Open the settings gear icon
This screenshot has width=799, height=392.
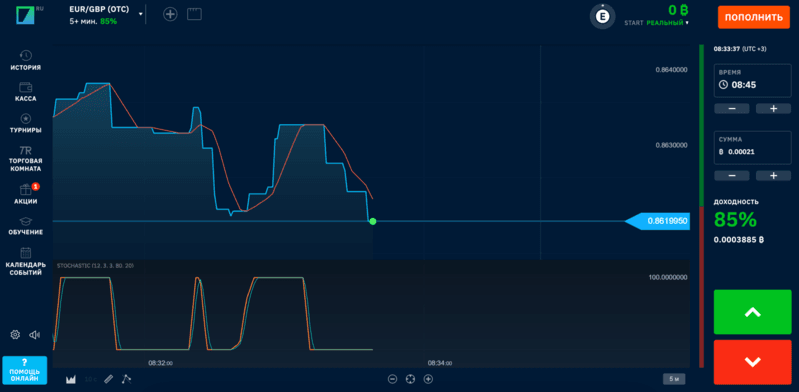pos(15,334)
